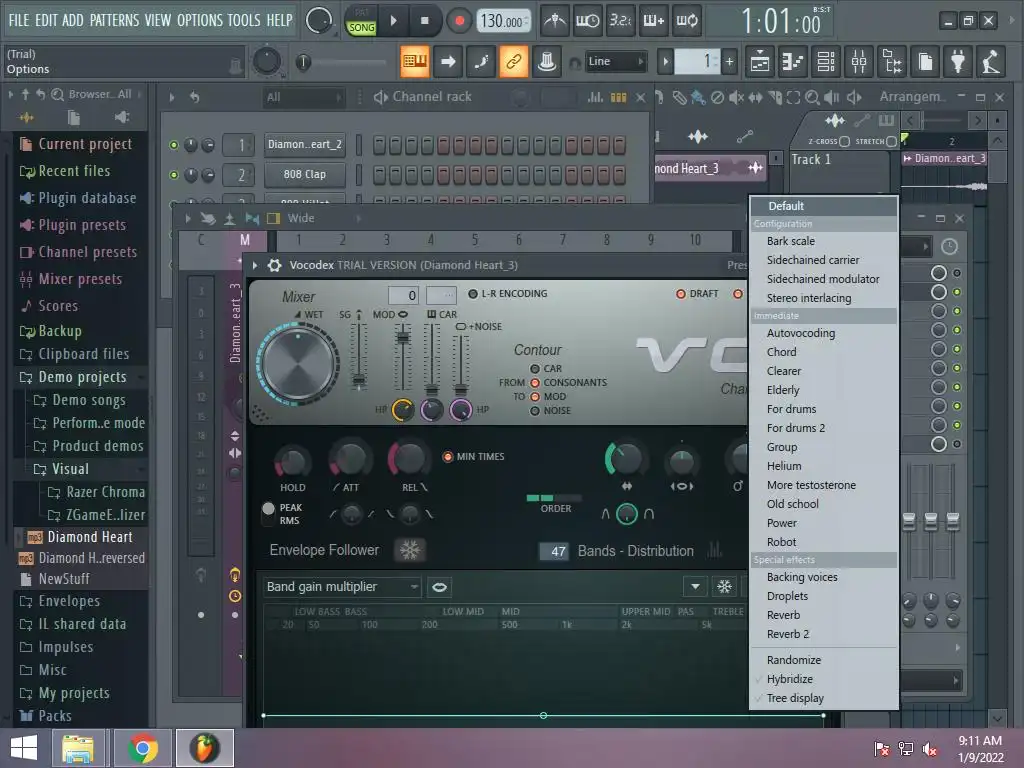The height and width of the screenshot is (768, 1024).
Task: Click the Vocodex WET knob
Action: coord(298,364)
